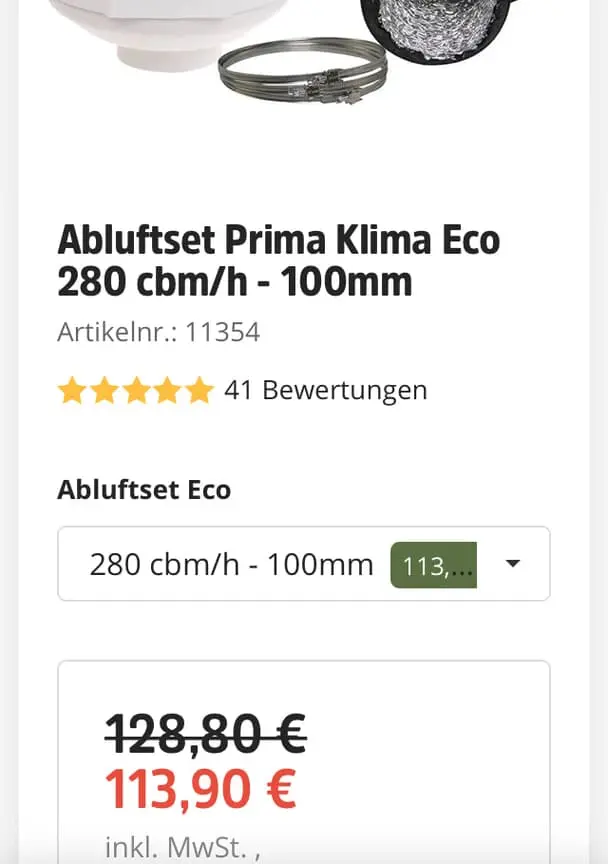Click the fourth rating star
Viewport: 608px width, 864px height.
[x=168, y=390]
